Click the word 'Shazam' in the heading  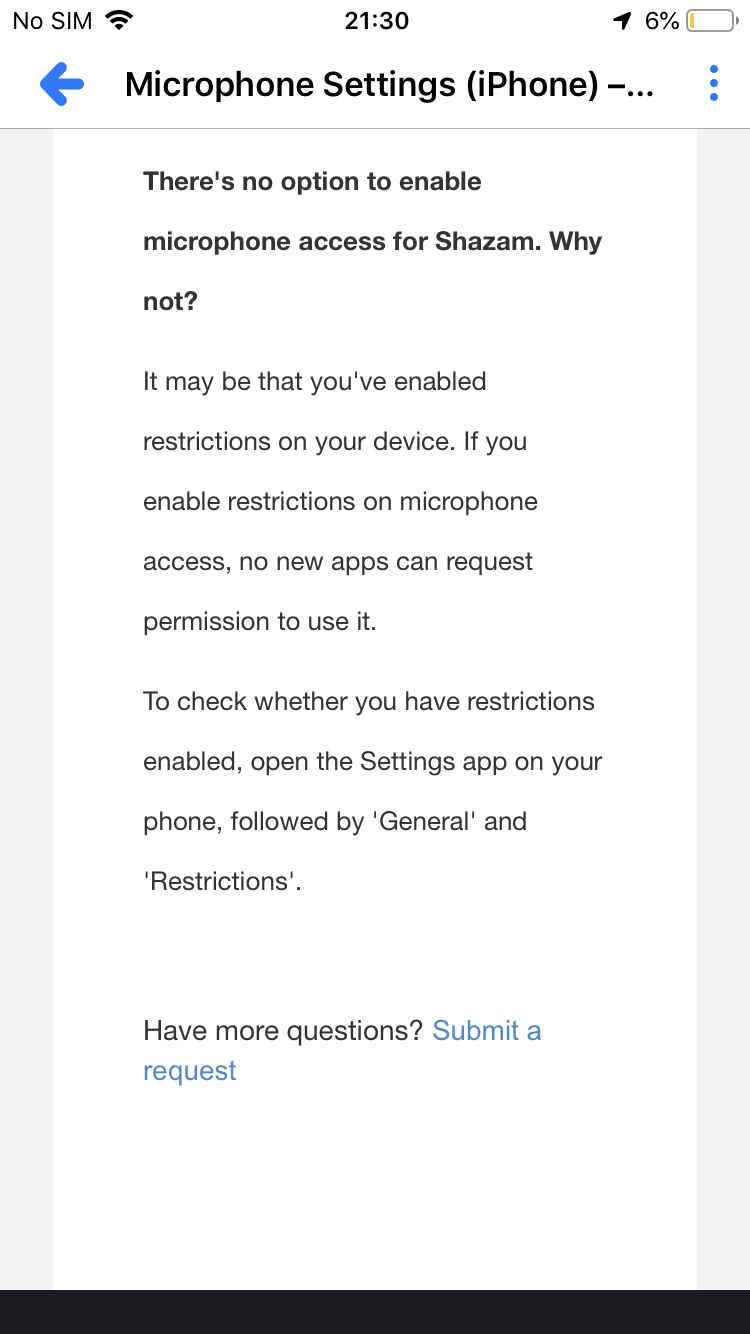pyautogui.click(x=488, y=241)
